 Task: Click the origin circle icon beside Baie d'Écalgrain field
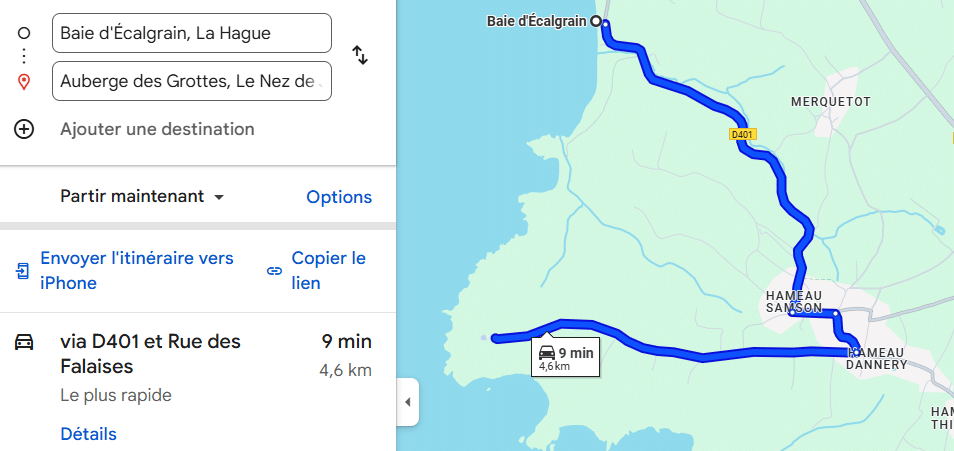tap(24, 33)
